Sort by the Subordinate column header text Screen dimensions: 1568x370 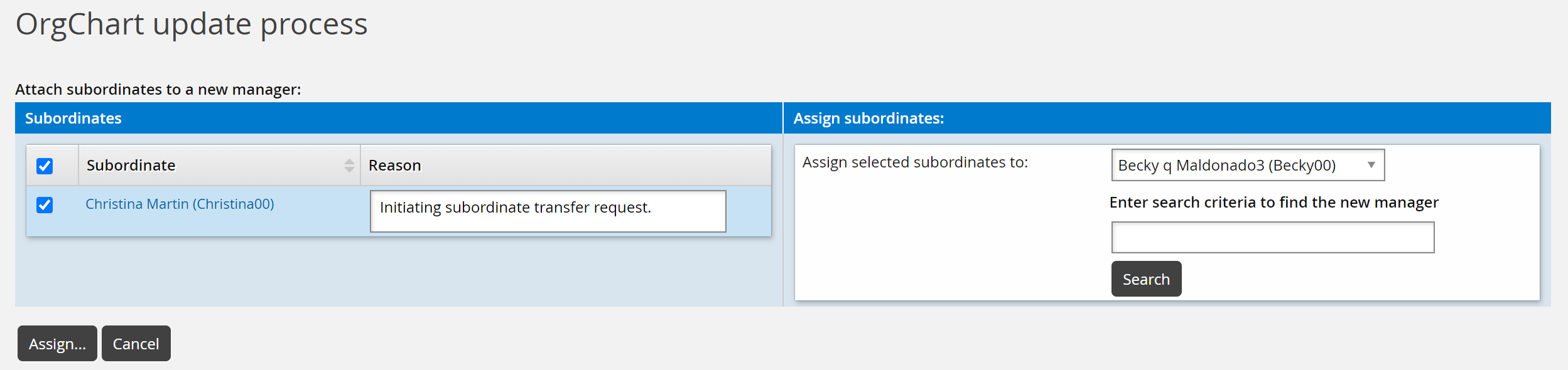tap(131, 166)
